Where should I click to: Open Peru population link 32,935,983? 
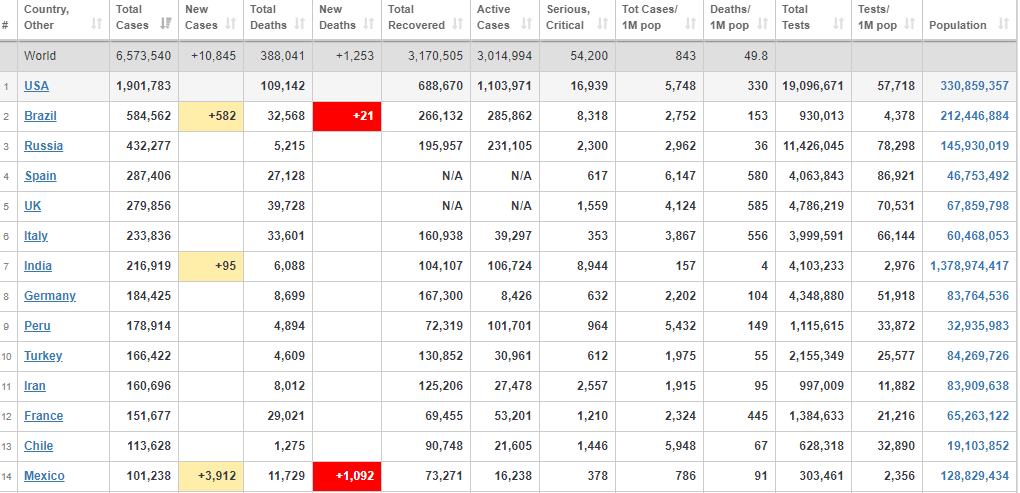pos(978,325)
